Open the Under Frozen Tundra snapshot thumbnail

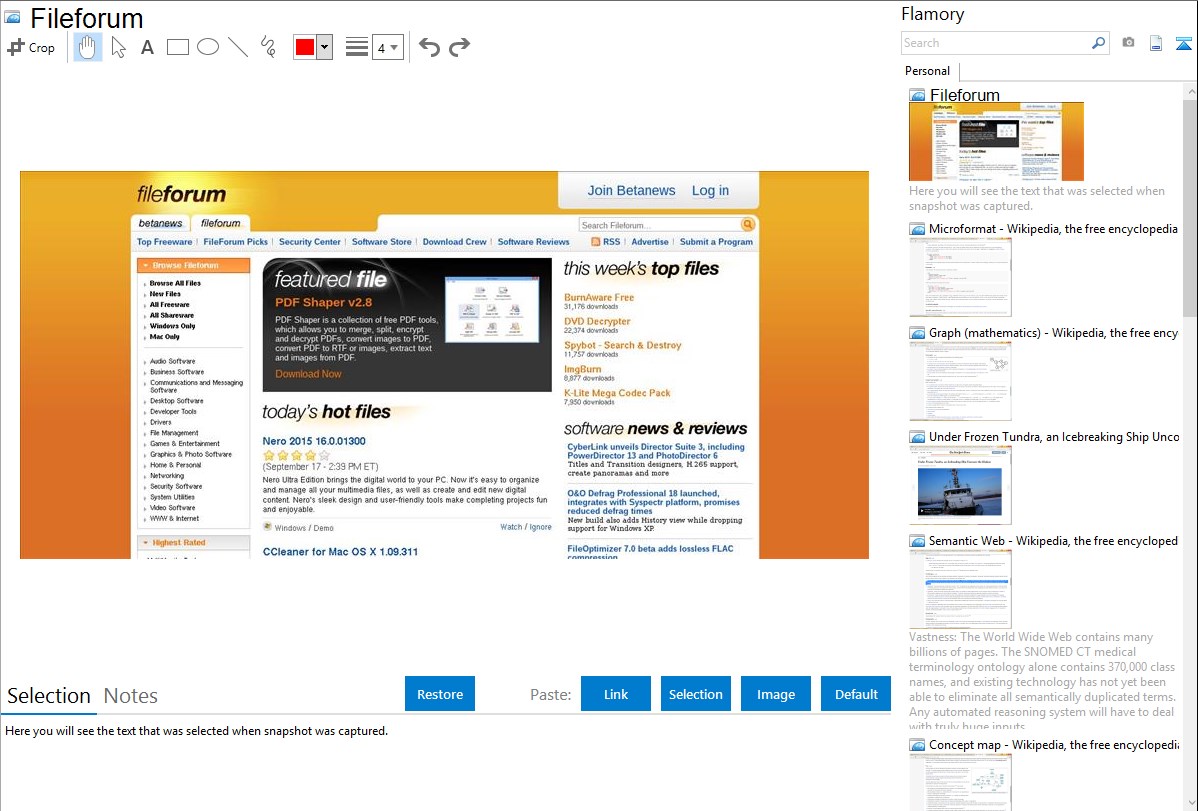point(960,485)
